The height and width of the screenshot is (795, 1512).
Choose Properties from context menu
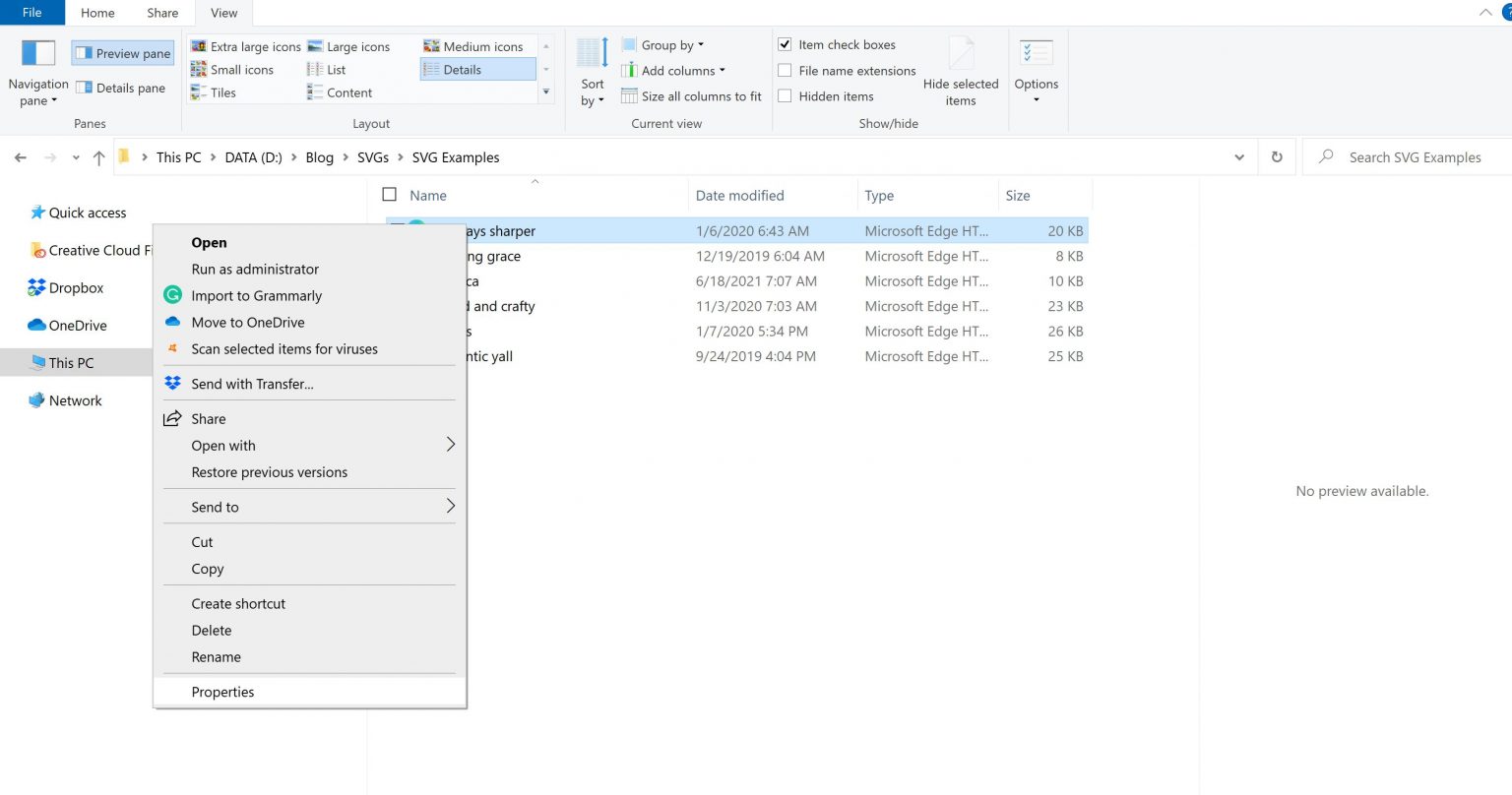pos(222,692)
